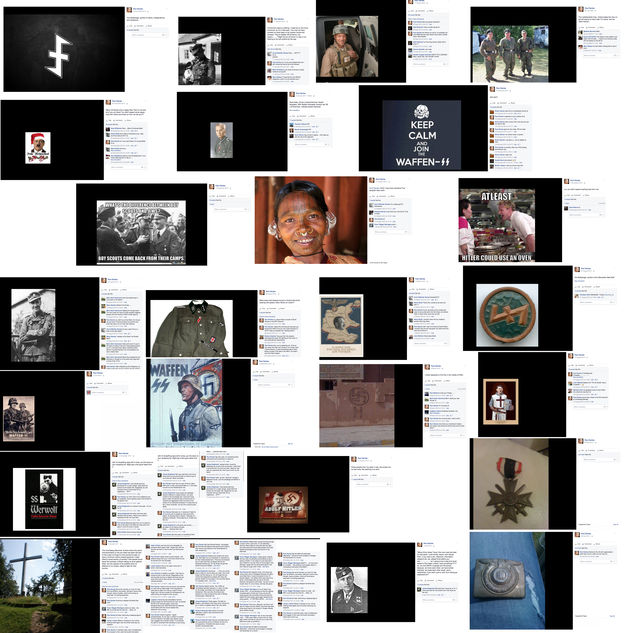Open the vintage map poster with eagle

341,326
